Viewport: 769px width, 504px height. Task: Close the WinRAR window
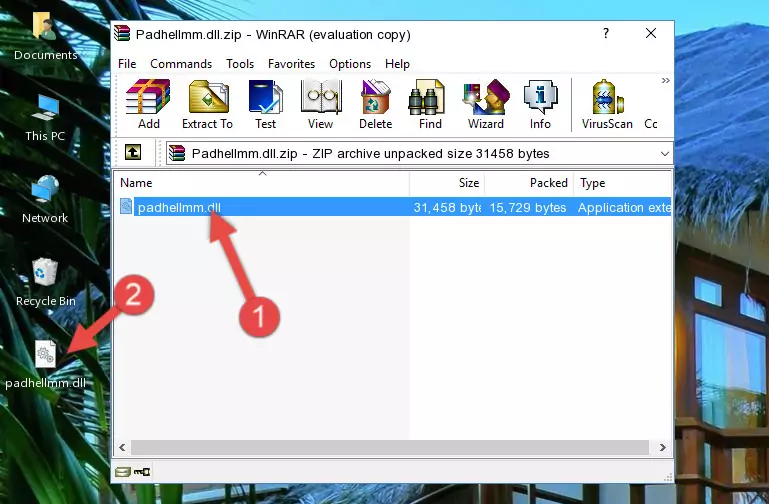[x=651, y=33]
